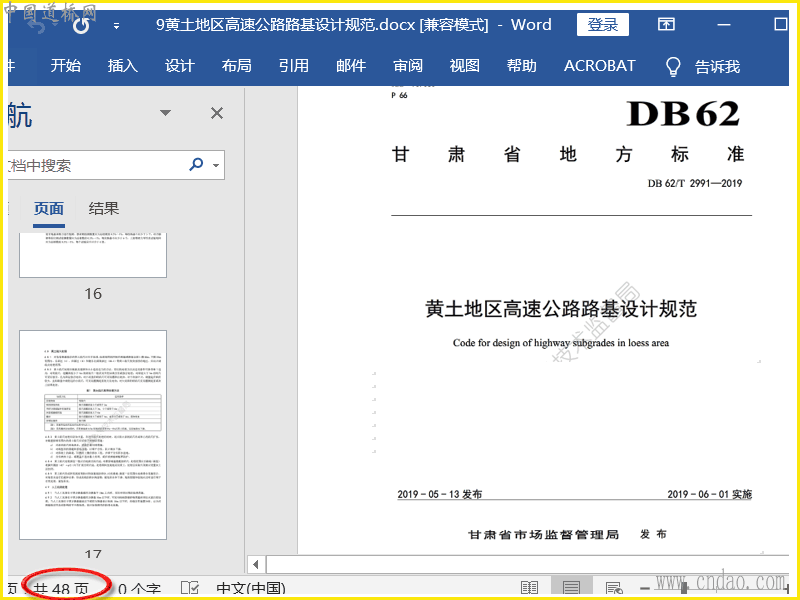Screen dimensions: 800x600
Task: Click the 告诉我 search box text
Action: (717, 66)
